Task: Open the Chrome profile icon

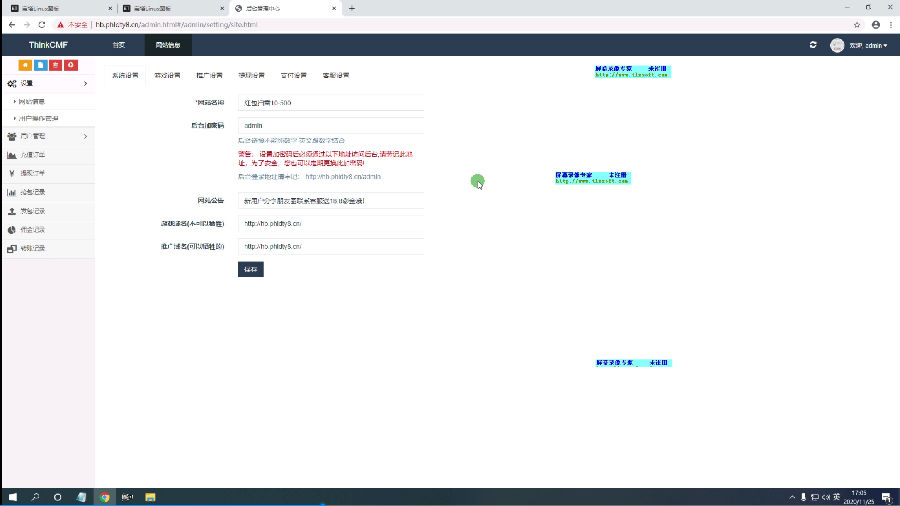Action: (875, 24)
